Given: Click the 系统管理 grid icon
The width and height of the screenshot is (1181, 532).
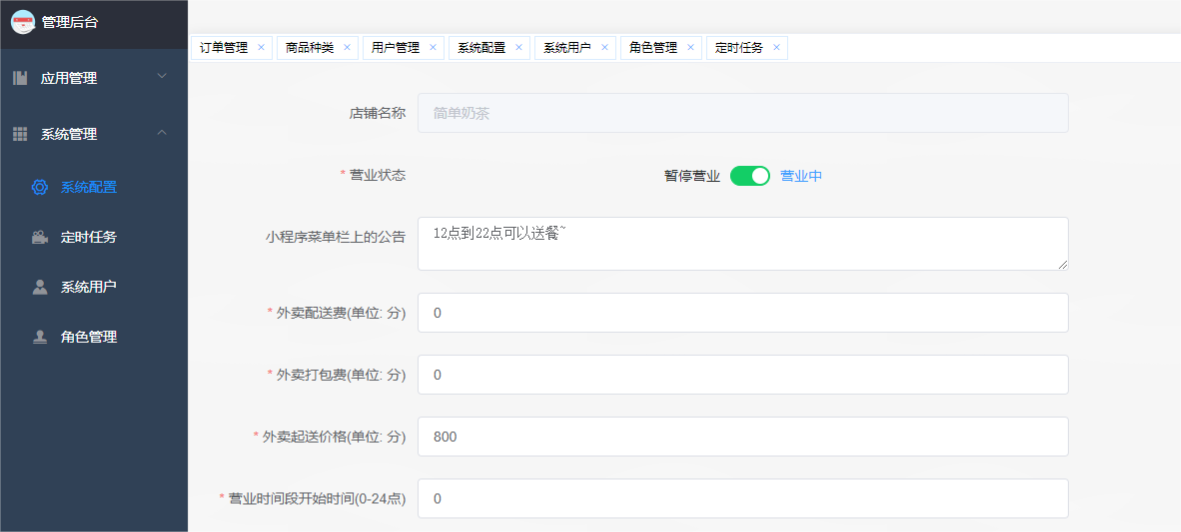Looking at the screenshot, I should pos(20,134).
